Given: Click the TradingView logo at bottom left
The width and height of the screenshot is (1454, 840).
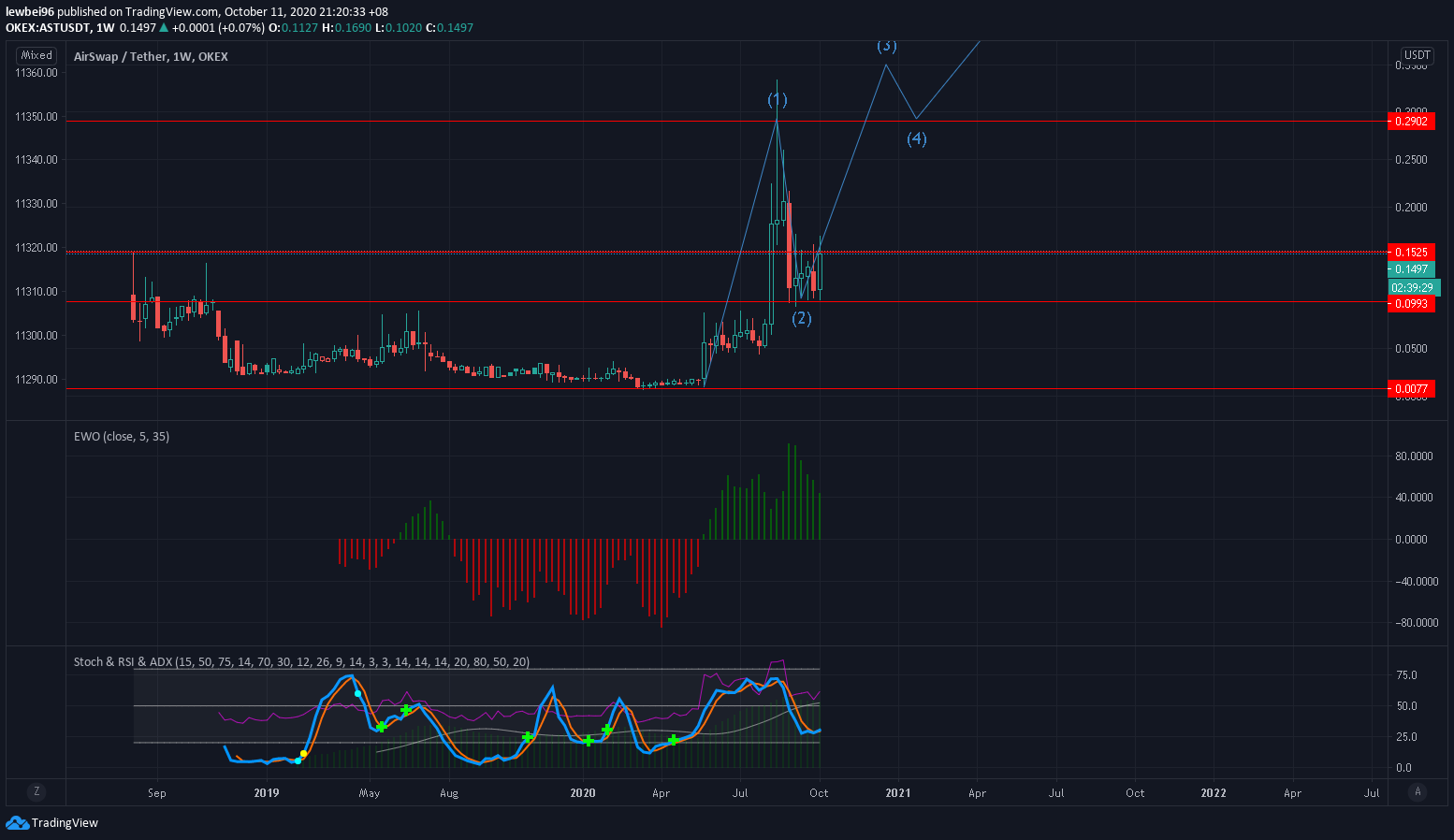Looking at the screenshot, I should tap(52, 823).
